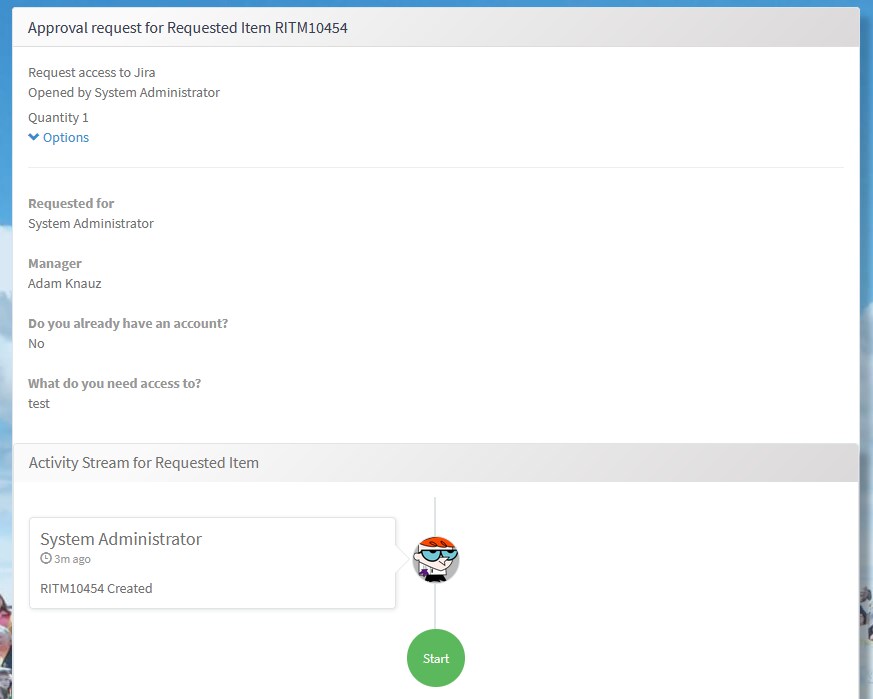Click the clock icon beside 3m ago
Screen dimensions: 873x699
pos(46,559)
